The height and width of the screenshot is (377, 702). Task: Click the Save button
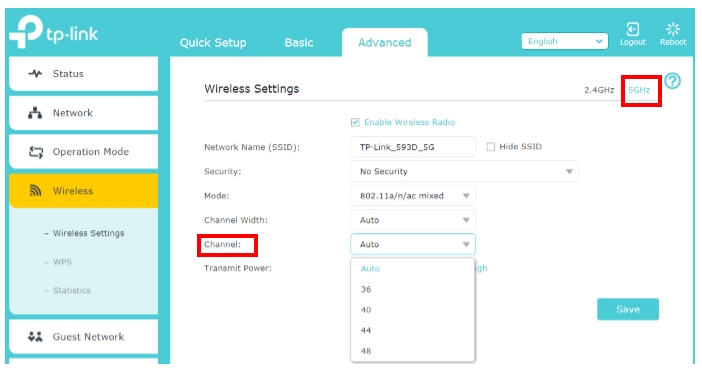tap(628, 309)
